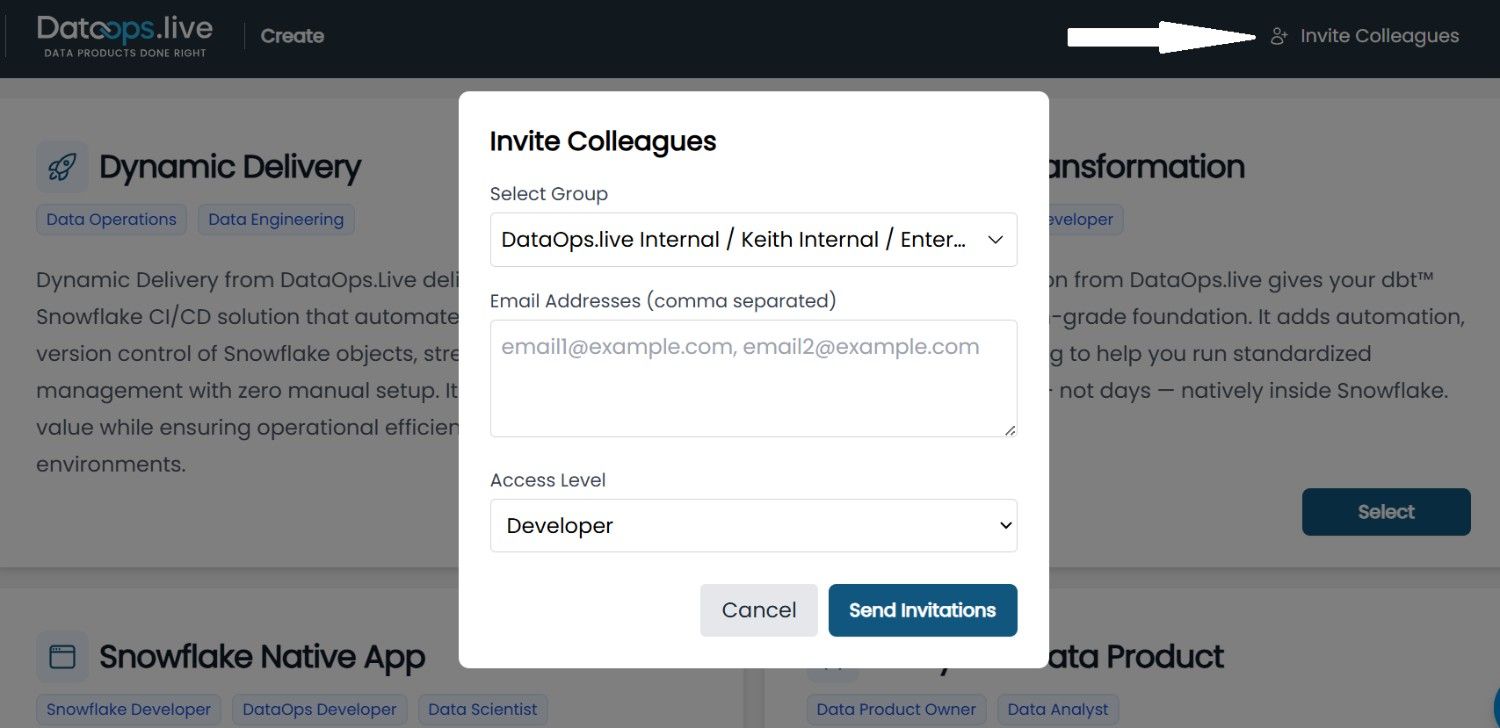Cancel the Invite Colleagues dialog

click(x=758, y=610)
